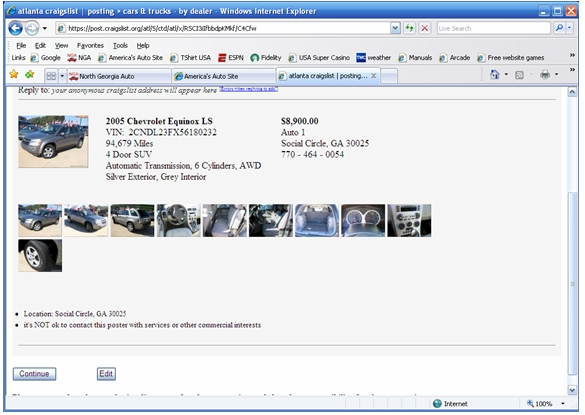
Task: Click the Live Search box
Action: pyautogui.click(x=494, y=28)
